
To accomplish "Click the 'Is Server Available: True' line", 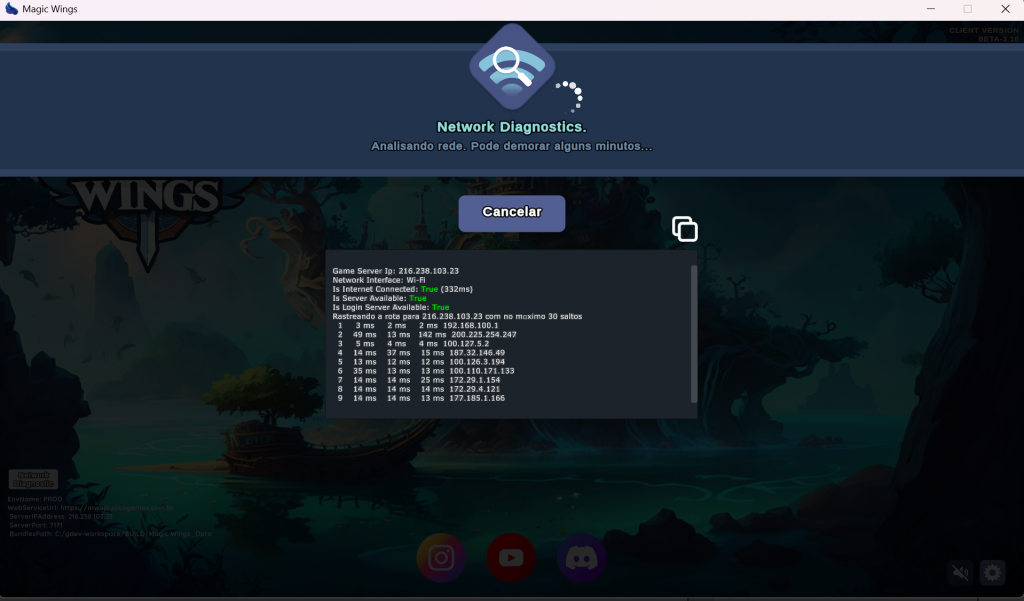I will click(x=379, y=299).
